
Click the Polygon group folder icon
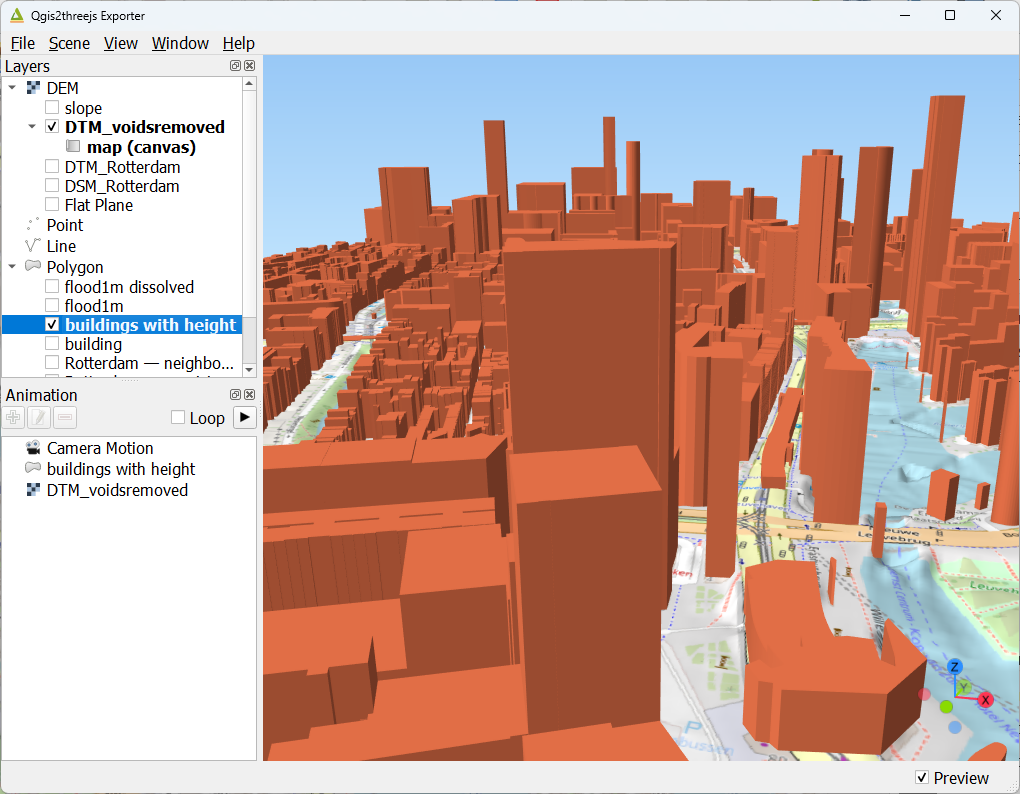click(32, 267)
